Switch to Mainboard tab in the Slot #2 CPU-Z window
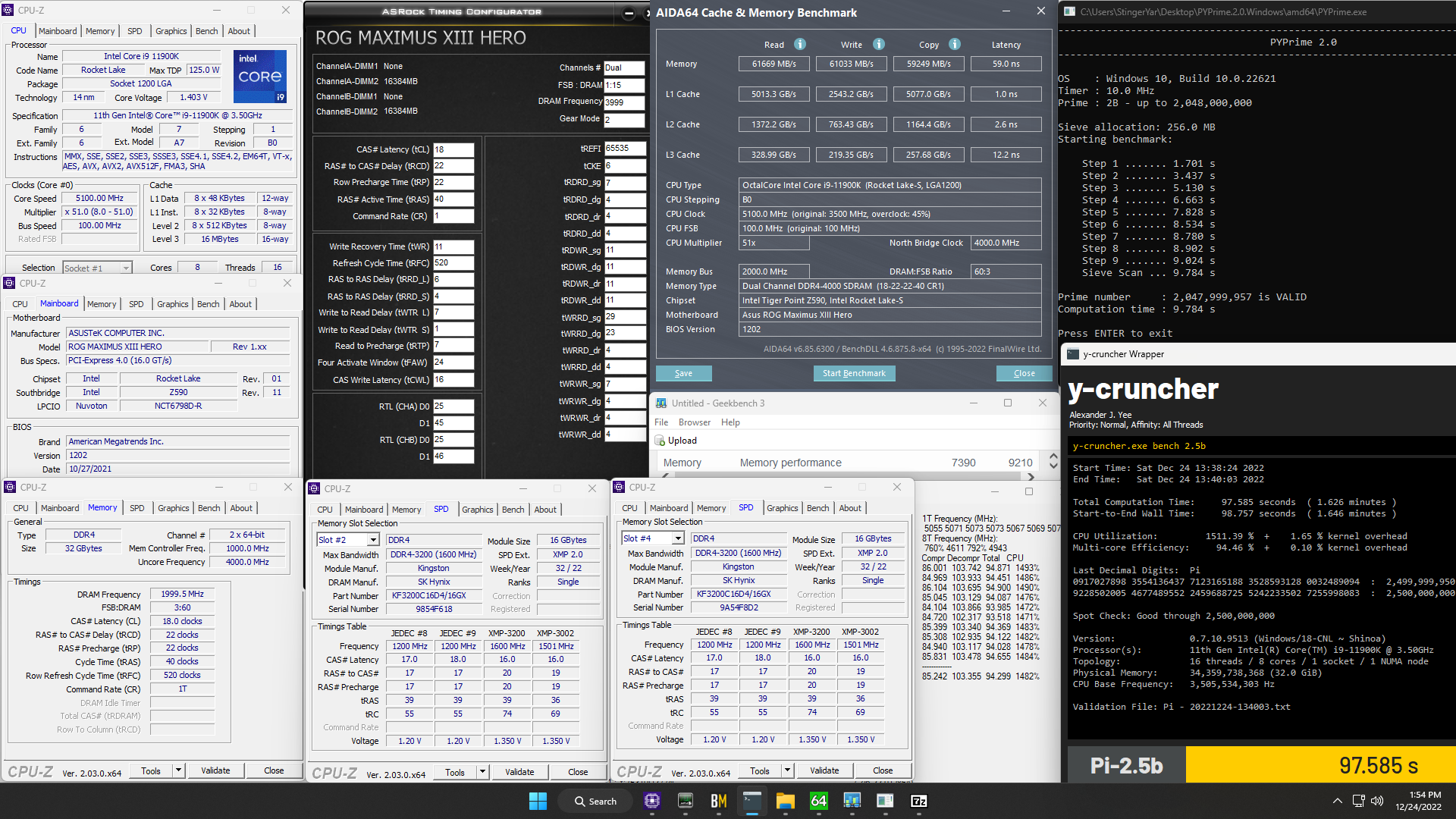 (364, 510)
